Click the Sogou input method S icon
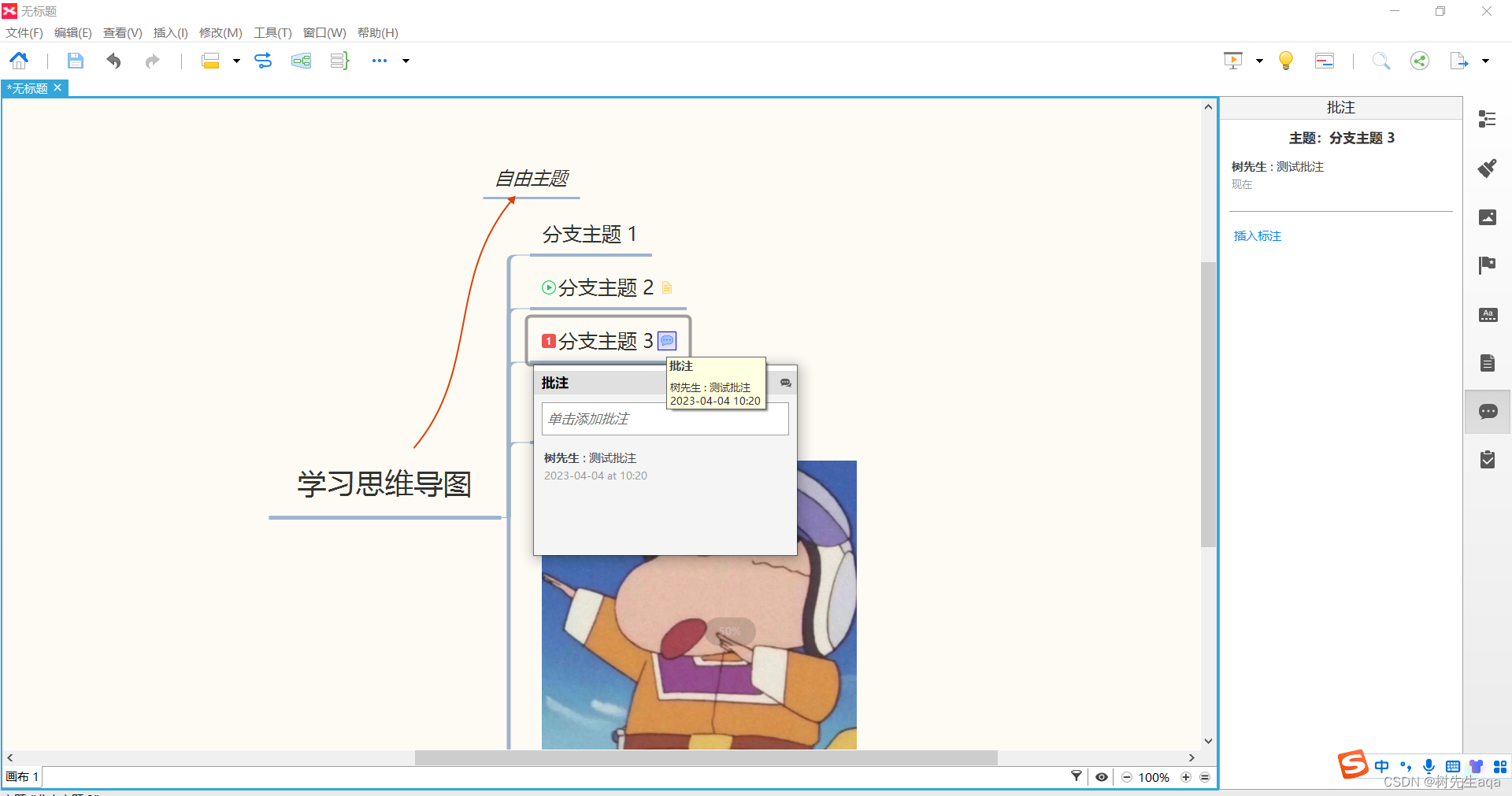Image resolution: width=1512 pixels, height=796 pixels. click(x=1353, y=765)
